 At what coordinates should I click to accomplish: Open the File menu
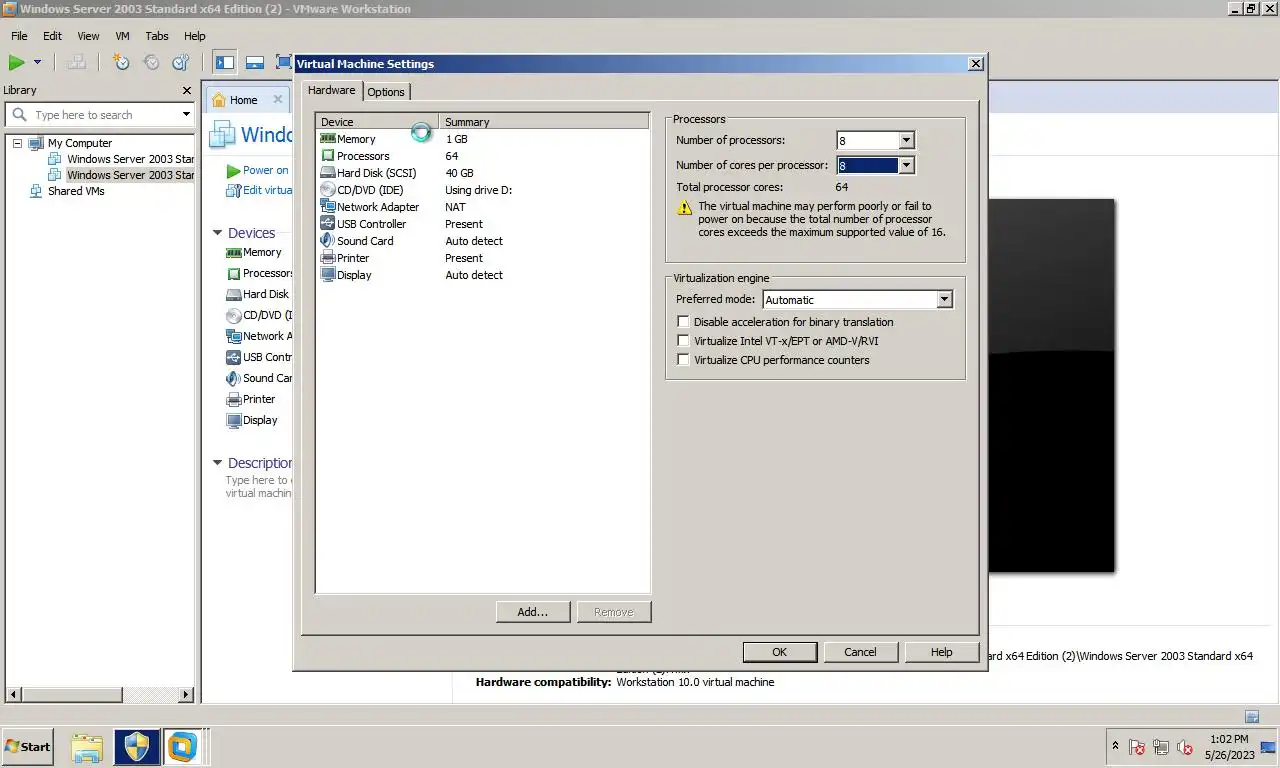19,36
